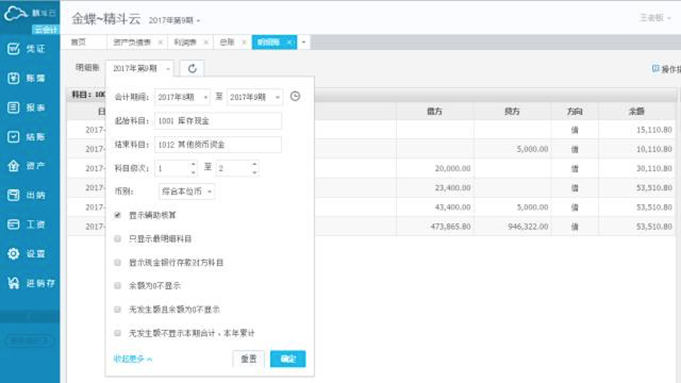
Task: Open the 凭证 (voucher) sidebar icon
Action: coord(13,49)
